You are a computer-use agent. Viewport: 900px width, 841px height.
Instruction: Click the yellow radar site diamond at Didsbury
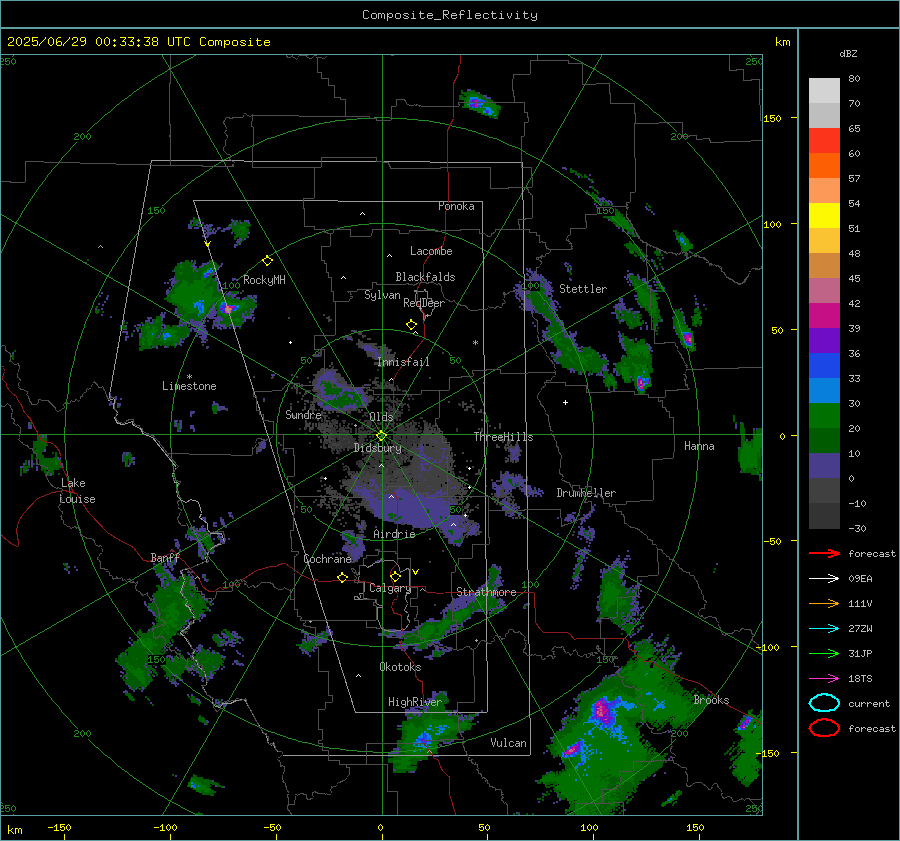(381, 436)
